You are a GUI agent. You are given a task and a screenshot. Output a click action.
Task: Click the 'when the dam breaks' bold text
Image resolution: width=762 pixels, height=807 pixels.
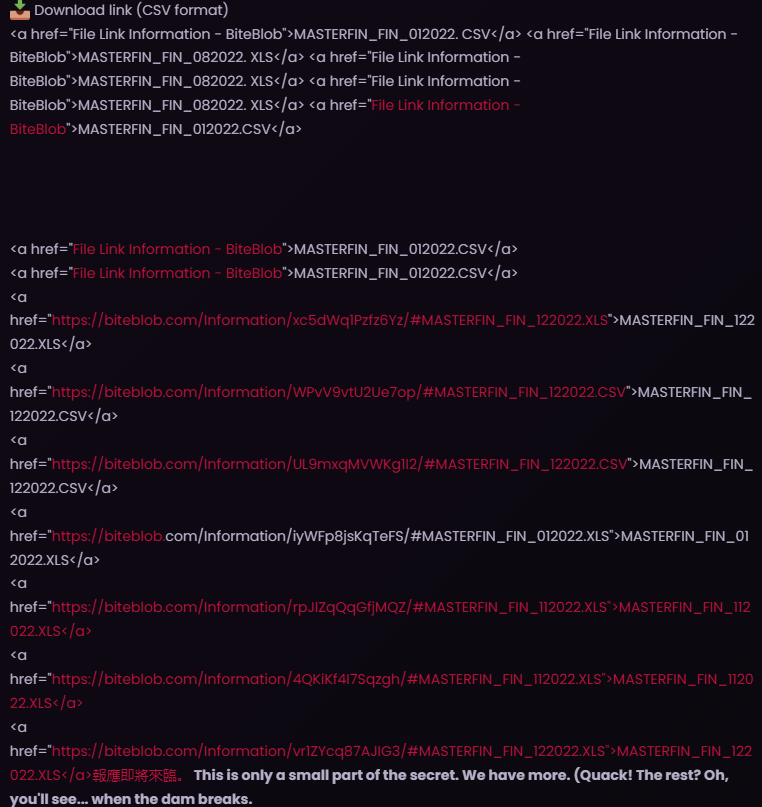[172, 799]
